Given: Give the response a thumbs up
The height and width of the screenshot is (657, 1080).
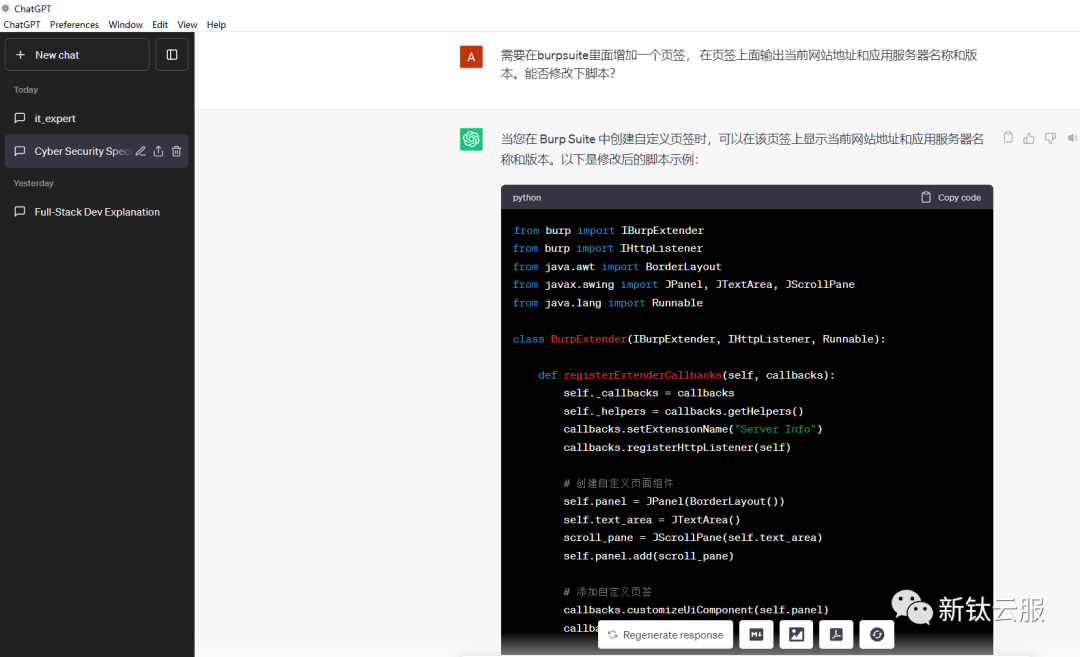Looking at the screenshot, I should tap(1029, 138).
